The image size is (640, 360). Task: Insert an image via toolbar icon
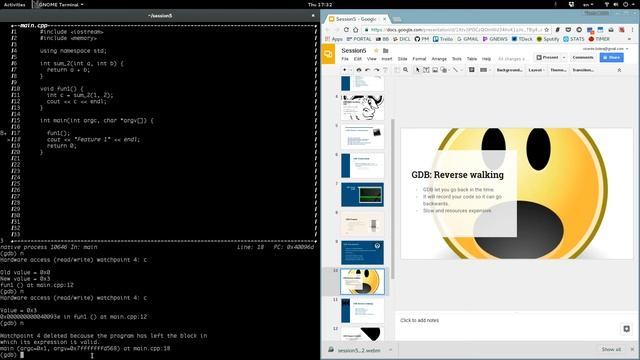tap(435, 70)
